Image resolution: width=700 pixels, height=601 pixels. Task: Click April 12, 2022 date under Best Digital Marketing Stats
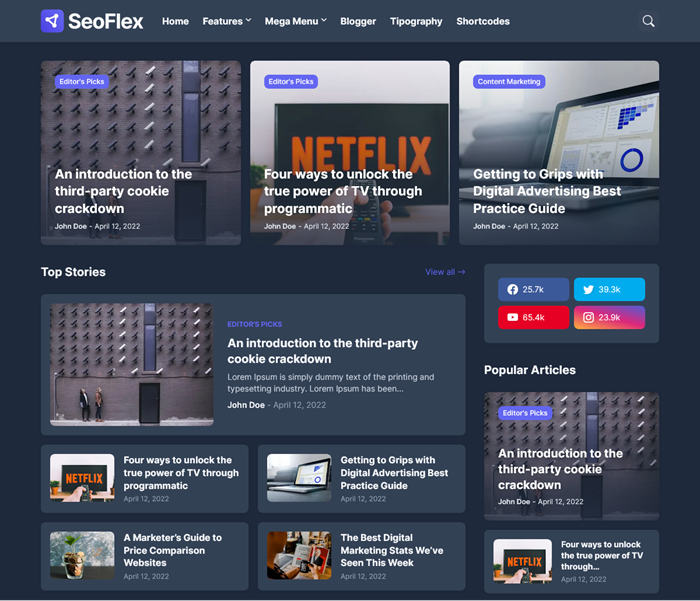(x=363, y=576)
